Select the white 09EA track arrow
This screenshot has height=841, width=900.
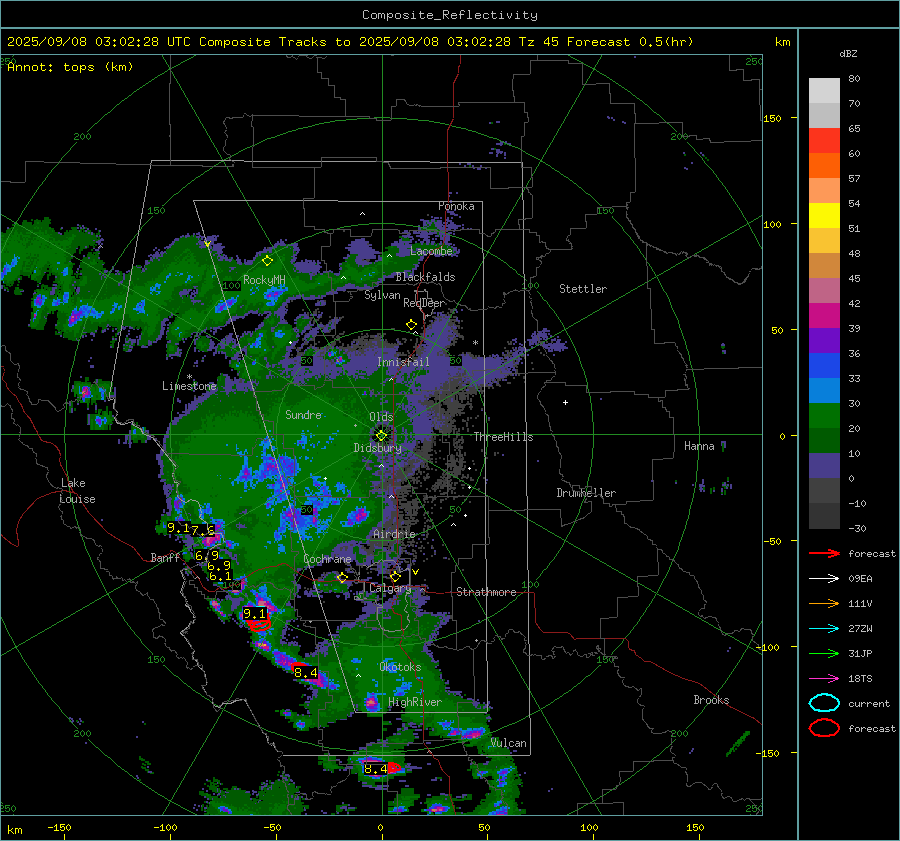coord(824,579)
